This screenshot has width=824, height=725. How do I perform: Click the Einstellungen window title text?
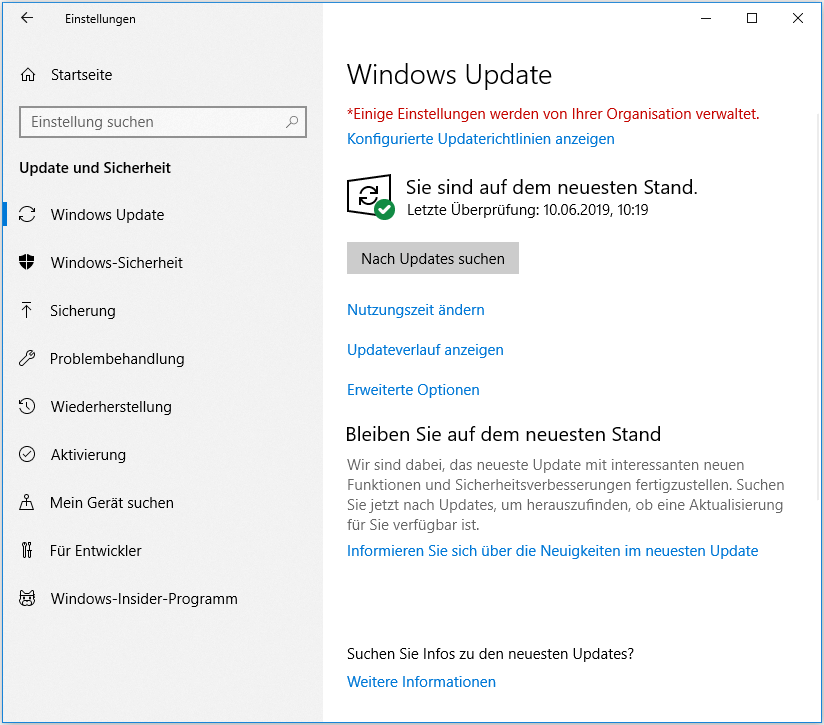point(100,19)
